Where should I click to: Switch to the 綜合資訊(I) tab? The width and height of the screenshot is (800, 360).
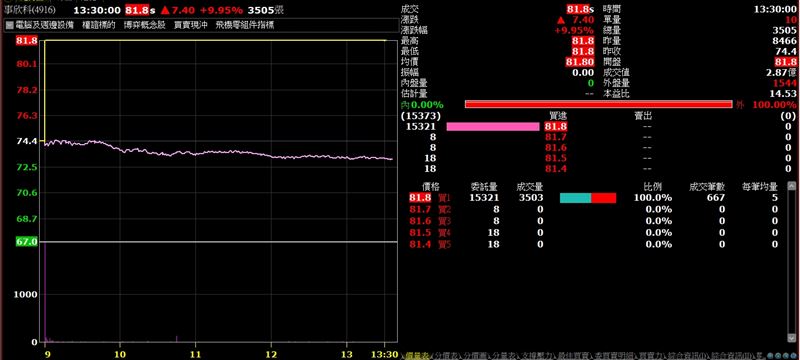(x=688, y=355)
